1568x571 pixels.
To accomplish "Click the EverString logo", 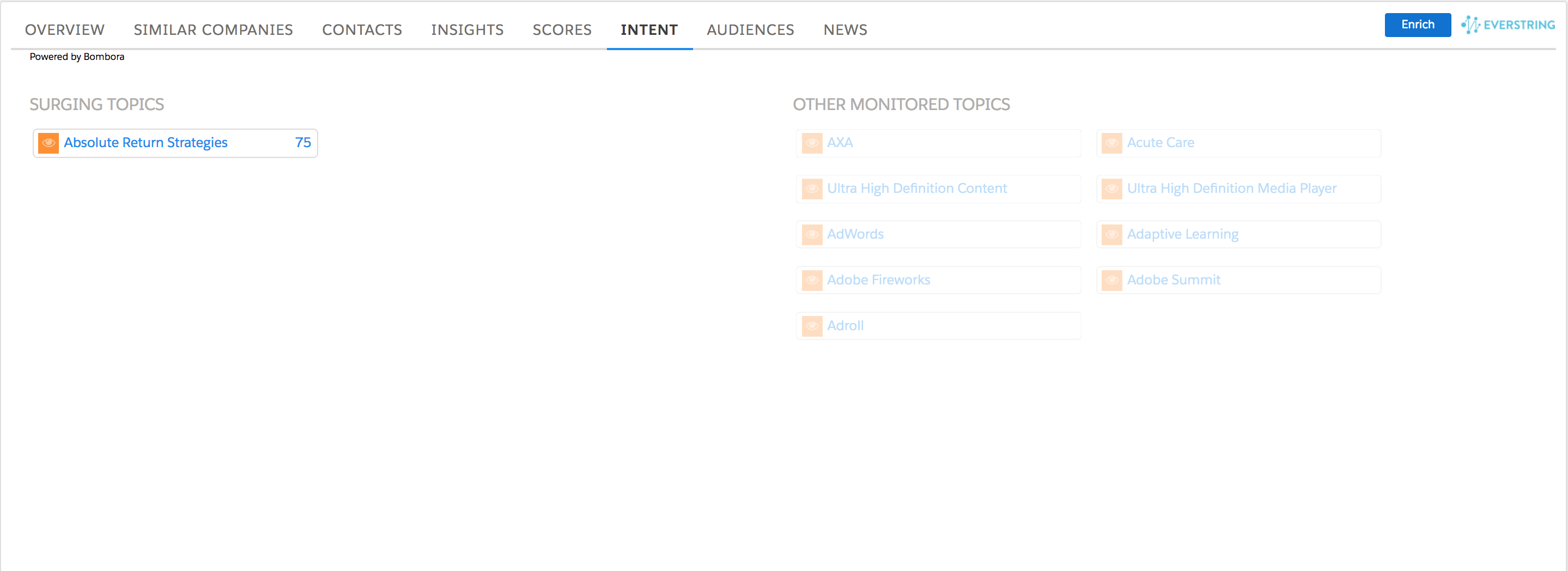I will 1508,25.
